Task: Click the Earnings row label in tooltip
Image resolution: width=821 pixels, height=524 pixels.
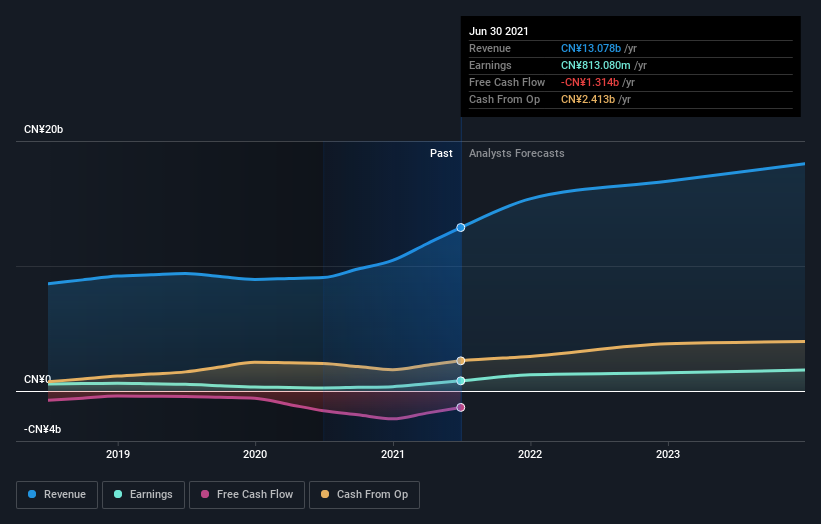Action: (490, 65)
